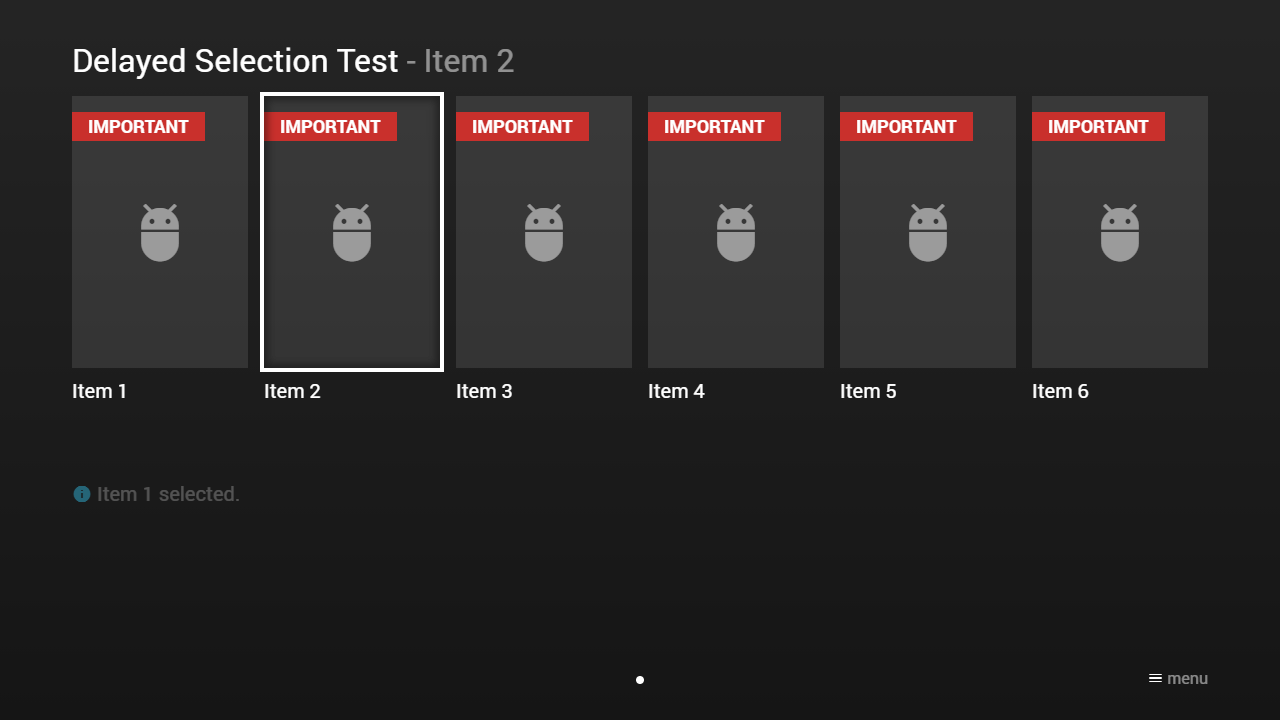Click the IMPORTANT badge on Item 5
Image resolution: width=1280 pixels, height=720 pixels.
pos(906,127)
